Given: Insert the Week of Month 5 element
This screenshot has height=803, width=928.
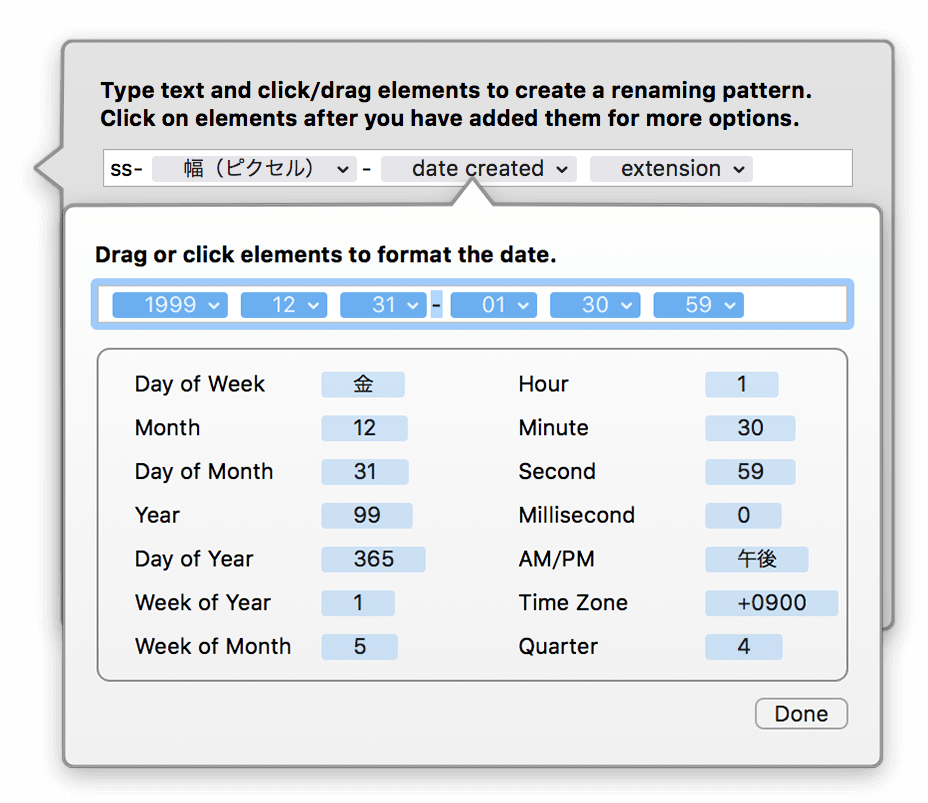Looking at the screenshot, I should 359,647.
